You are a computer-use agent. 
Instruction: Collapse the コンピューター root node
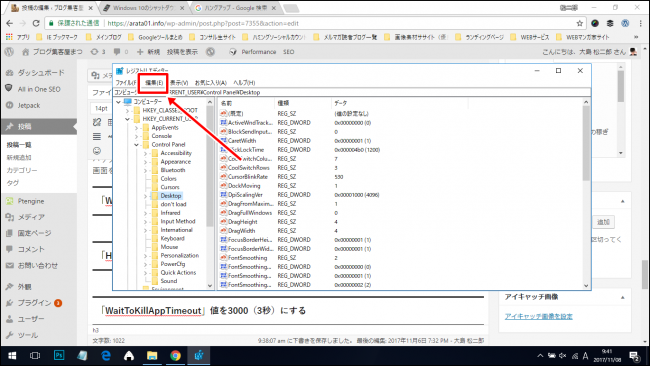pos(119,102)
